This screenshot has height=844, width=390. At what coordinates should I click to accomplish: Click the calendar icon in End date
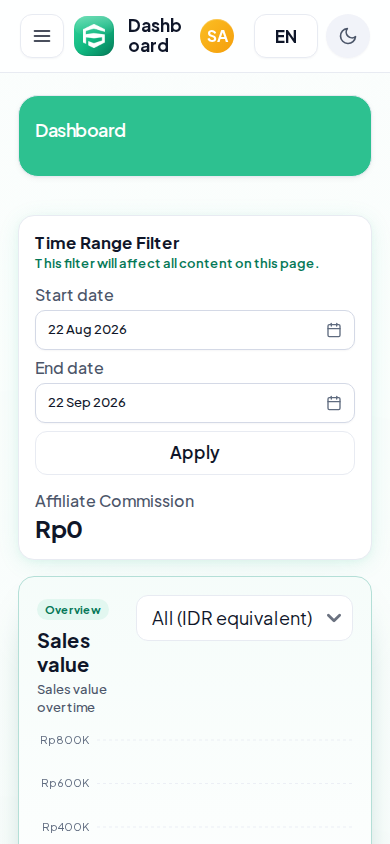334,403
